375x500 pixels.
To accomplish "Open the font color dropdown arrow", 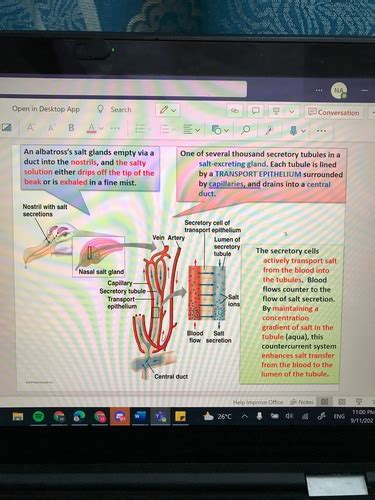I will 101,129.
